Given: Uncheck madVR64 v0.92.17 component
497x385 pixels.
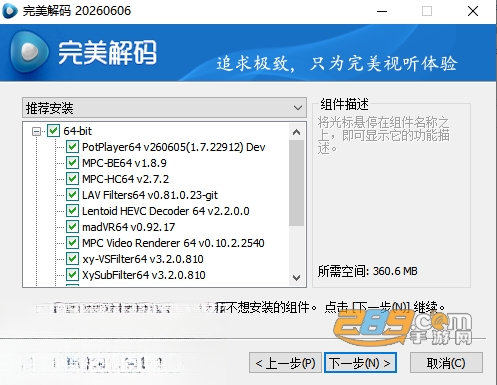Looking at the screenshot, I should (72, 227).
